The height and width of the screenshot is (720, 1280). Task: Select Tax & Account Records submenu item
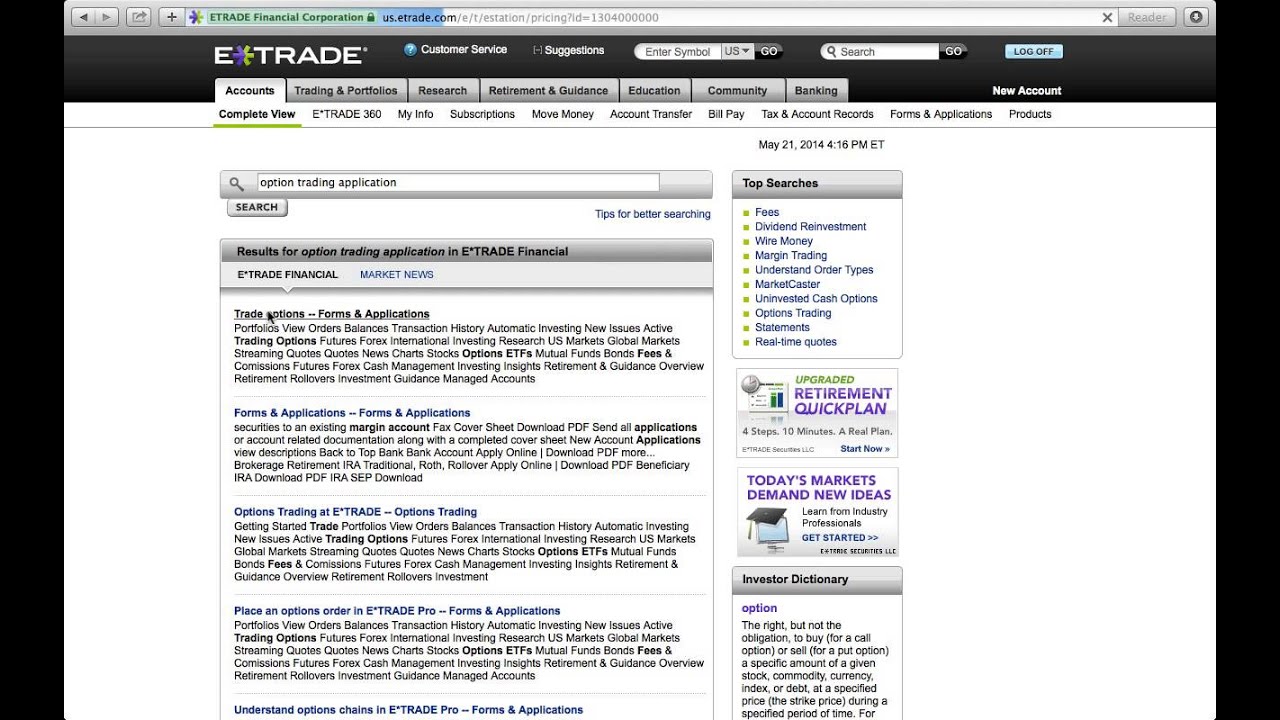click(817, 114)
